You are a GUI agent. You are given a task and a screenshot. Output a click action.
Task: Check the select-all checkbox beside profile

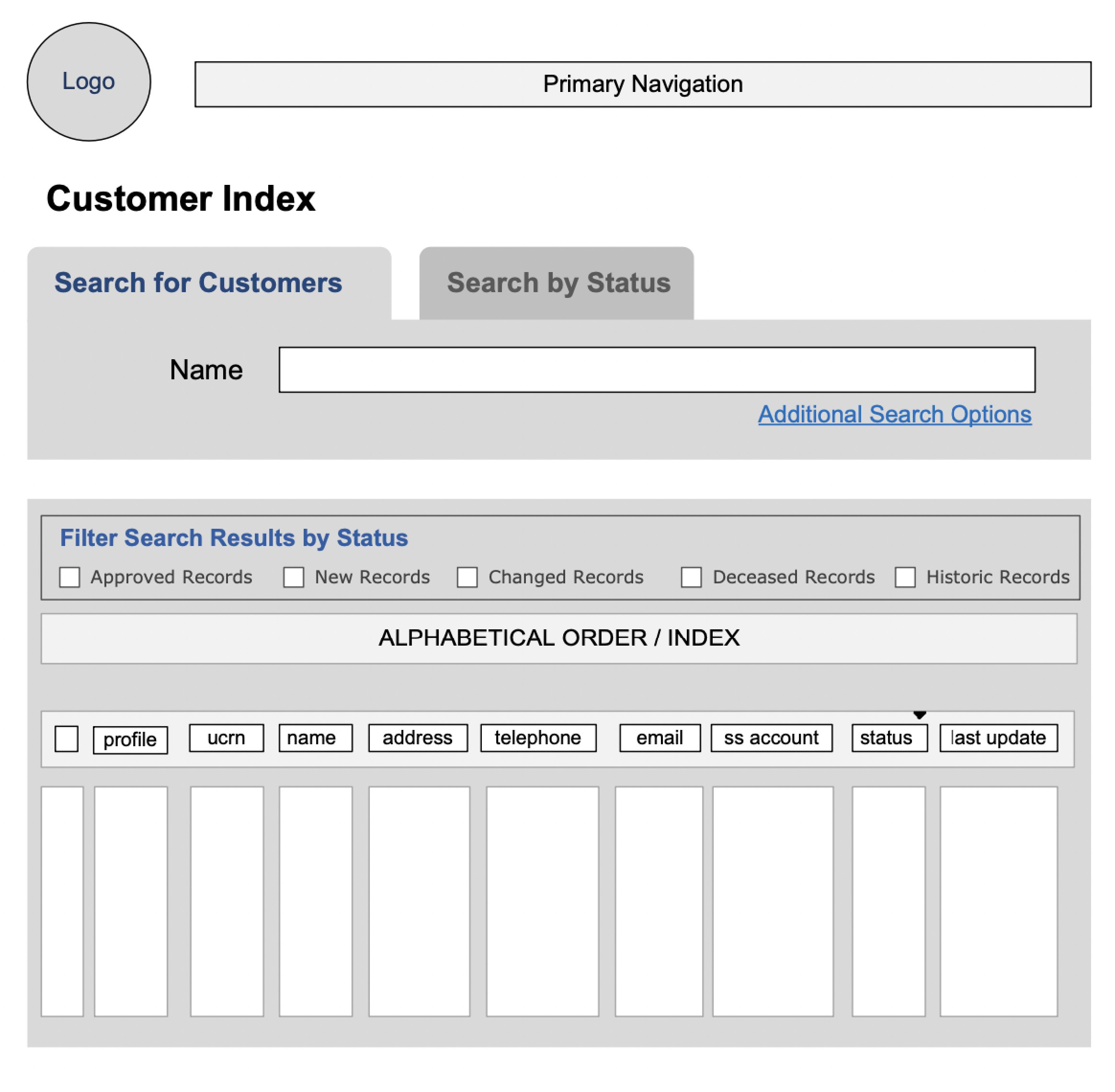67,739
